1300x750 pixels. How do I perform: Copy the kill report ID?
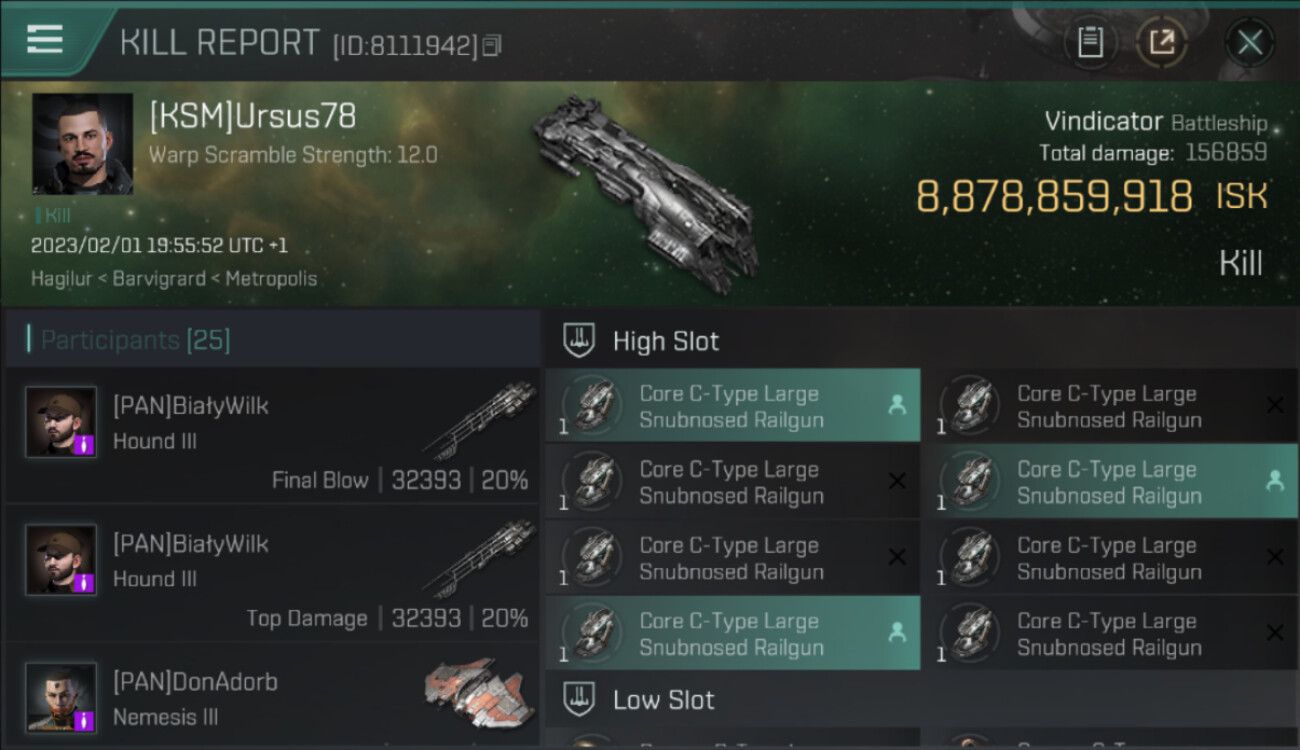coord(491,45)
